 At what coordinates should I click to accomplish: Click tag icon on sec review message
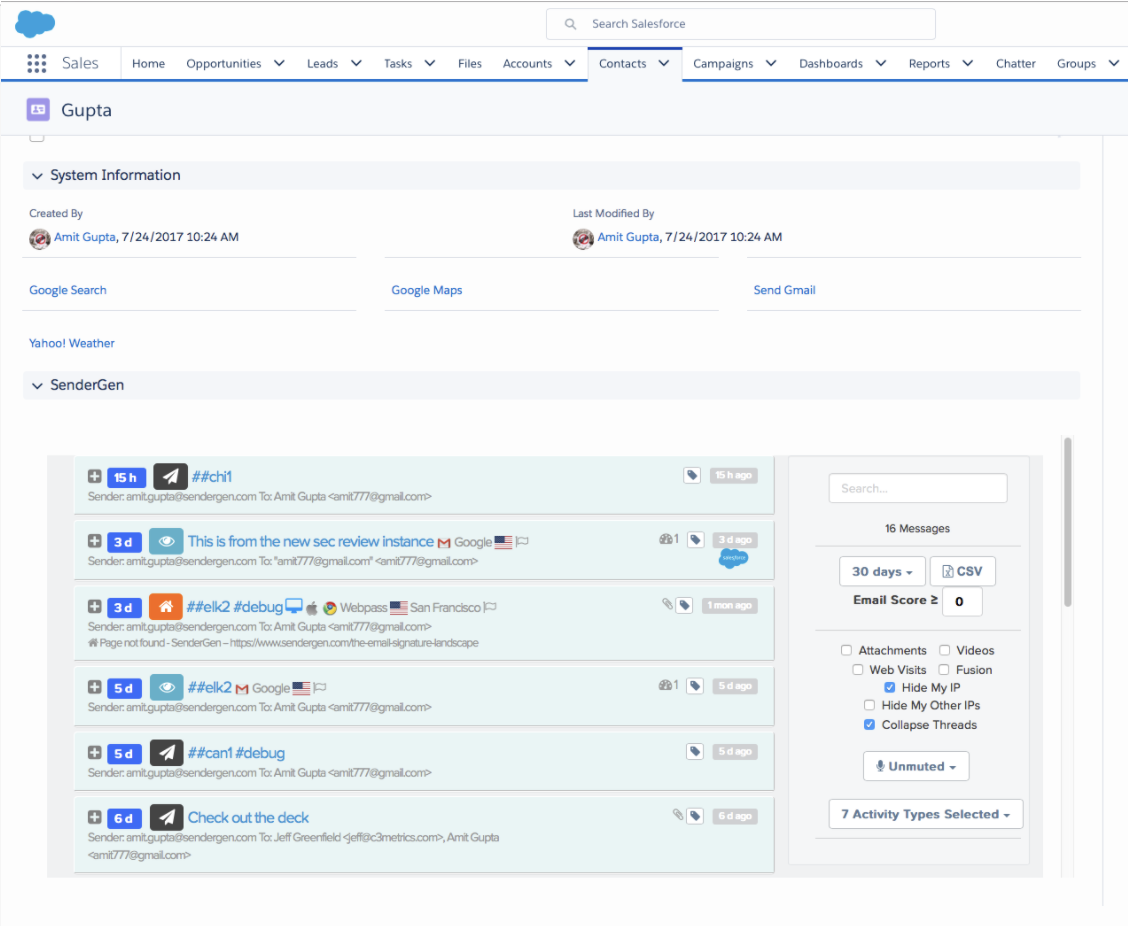[695, 540]
